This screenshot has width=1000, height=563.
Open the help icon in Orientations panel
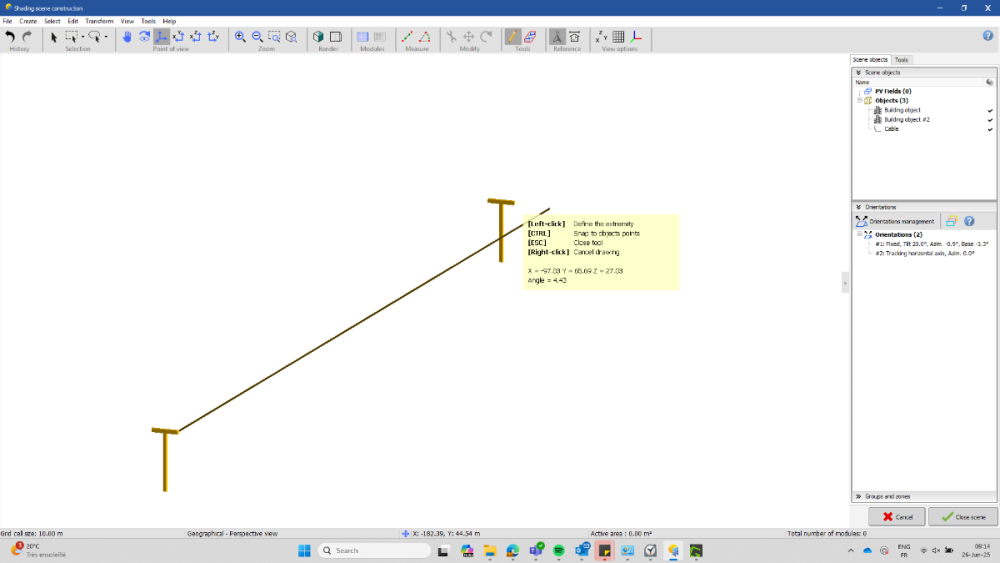[969, 221]
